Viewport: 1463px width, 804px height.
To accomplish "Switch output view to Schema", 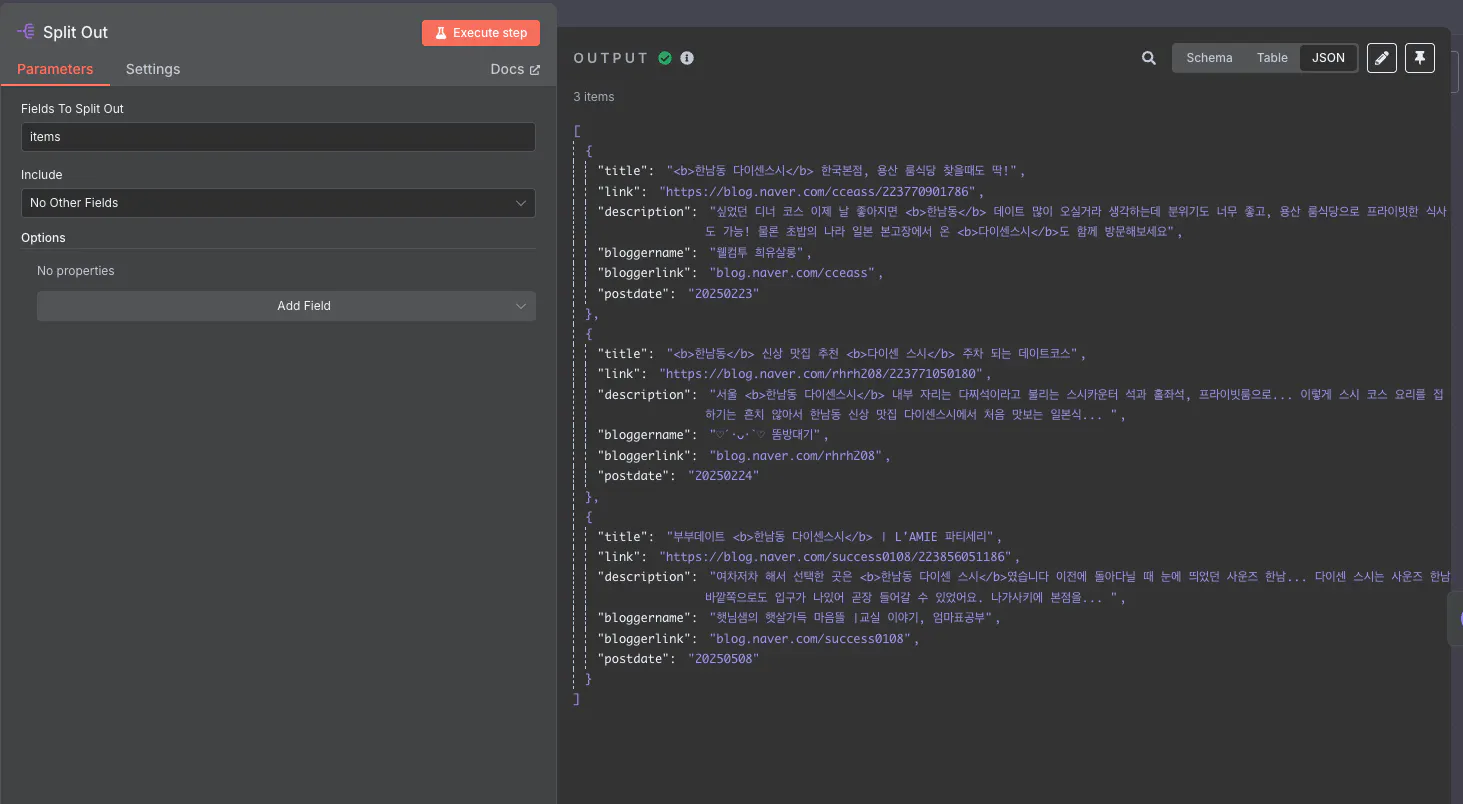I will click(1209, 58).
